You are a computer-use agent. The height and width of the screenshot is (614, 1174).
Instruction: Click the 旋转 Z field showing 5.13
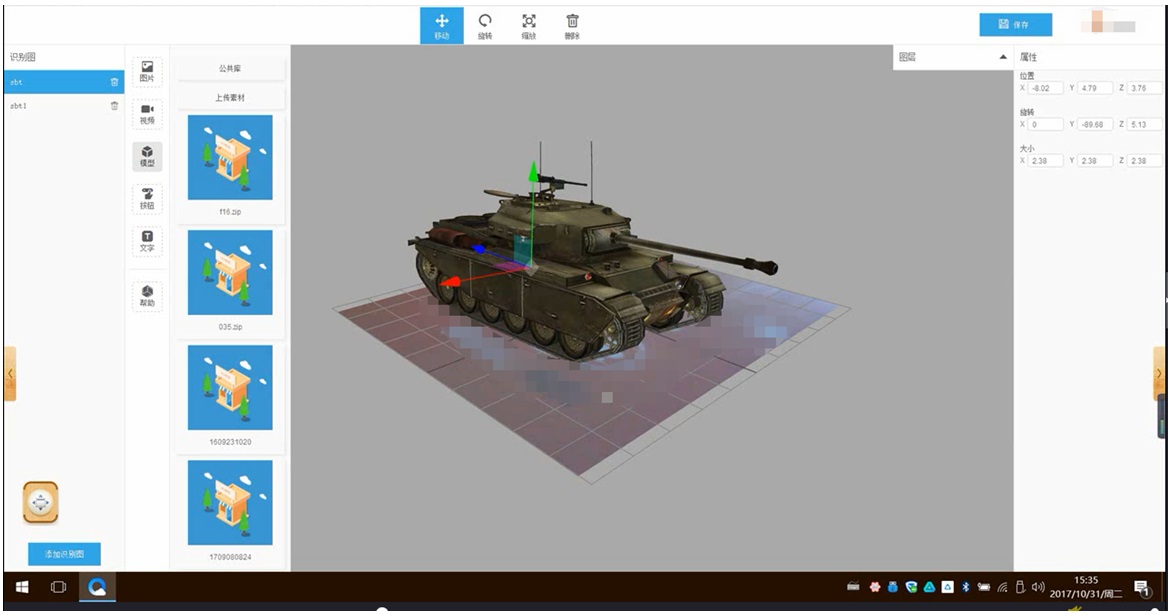tap(1144, 124)
